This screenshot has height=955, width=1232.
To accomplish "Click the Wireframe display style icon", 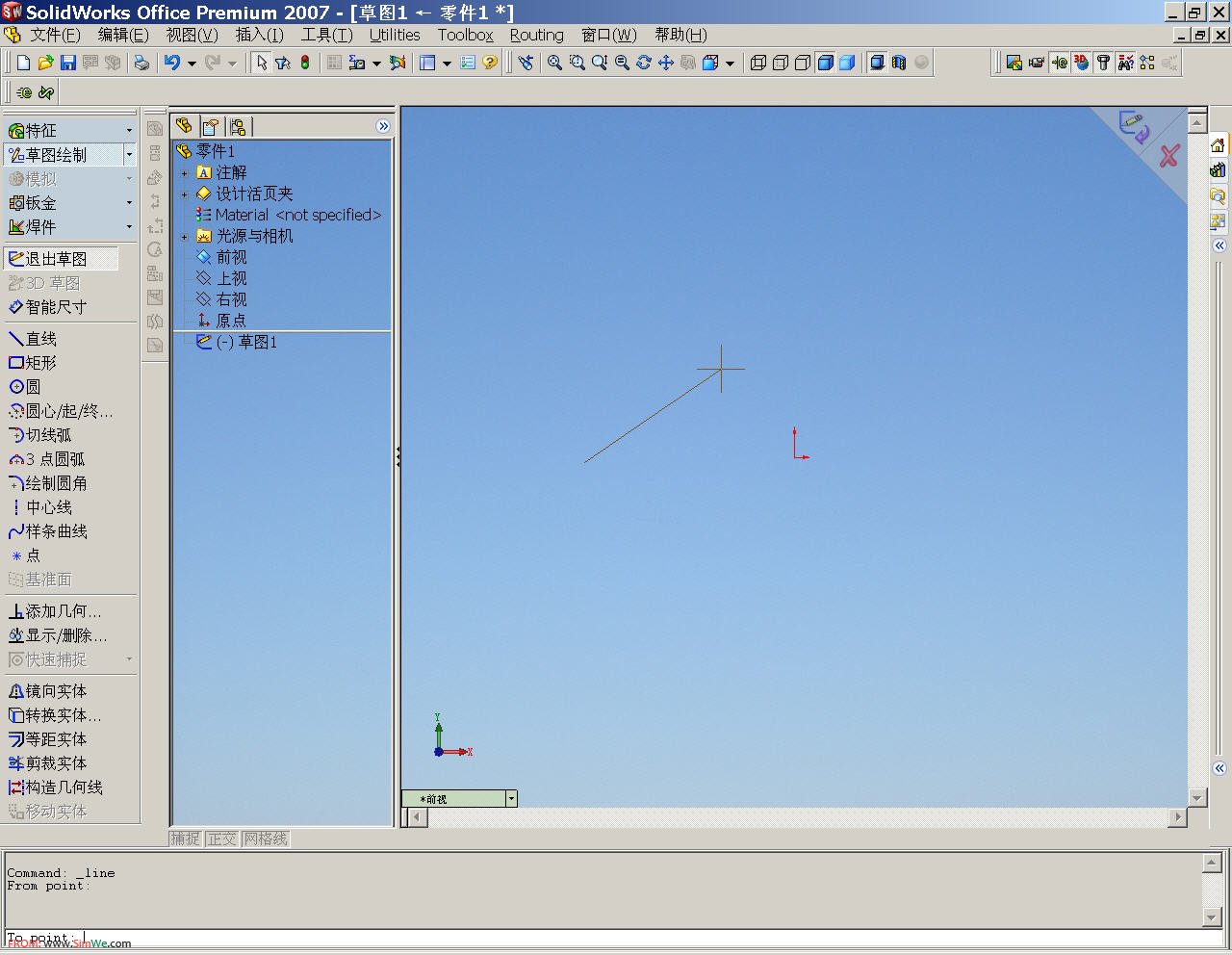I will 758,63.
